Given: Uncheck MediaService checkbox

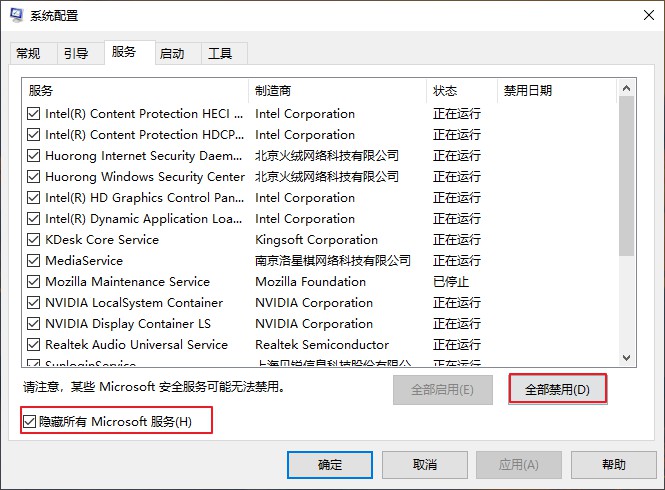Looking at the screenshot, I should (x=34, y=260).
